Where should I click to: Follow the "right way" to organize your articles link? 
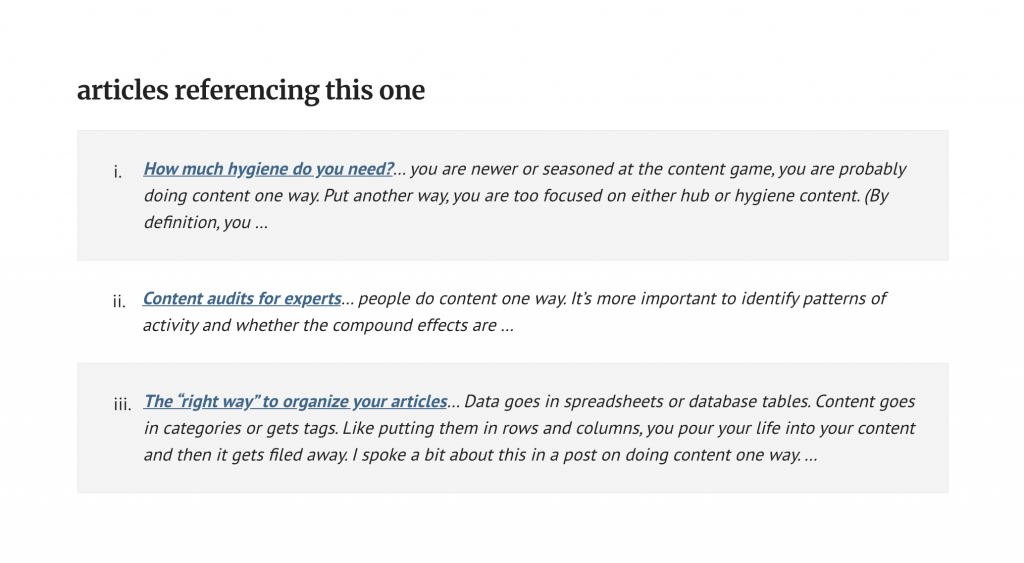[295, 401]
